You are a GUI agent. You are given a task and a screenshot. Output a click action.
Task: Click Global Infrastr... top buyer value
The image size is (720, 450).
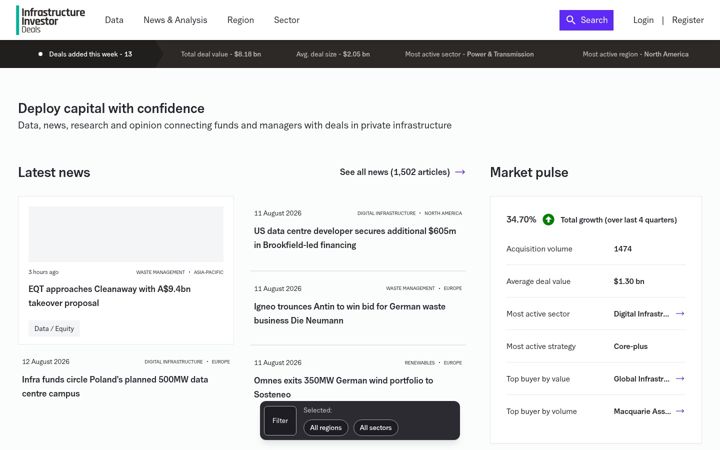641,379
